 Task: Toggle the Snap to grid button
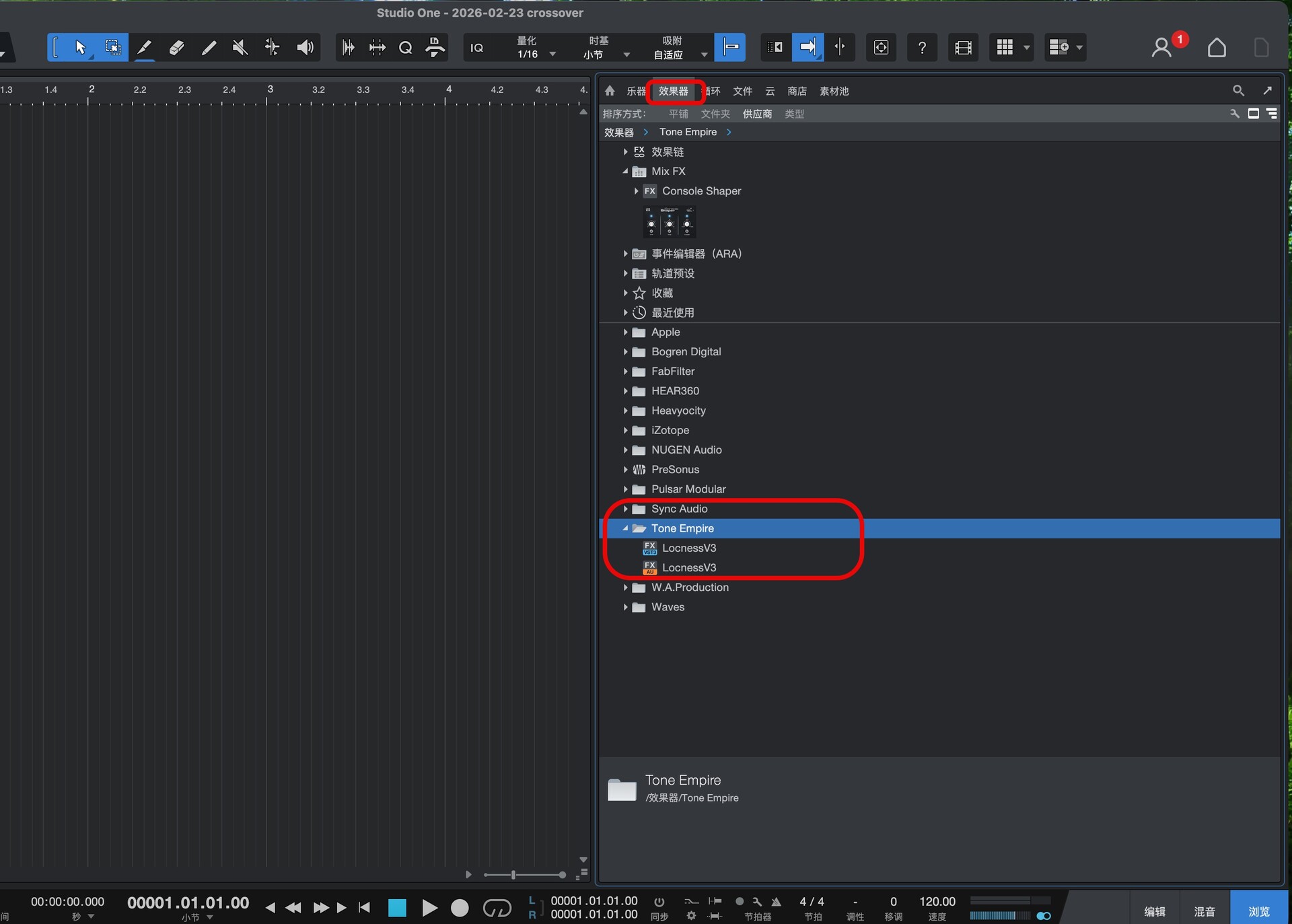[730, 47]
